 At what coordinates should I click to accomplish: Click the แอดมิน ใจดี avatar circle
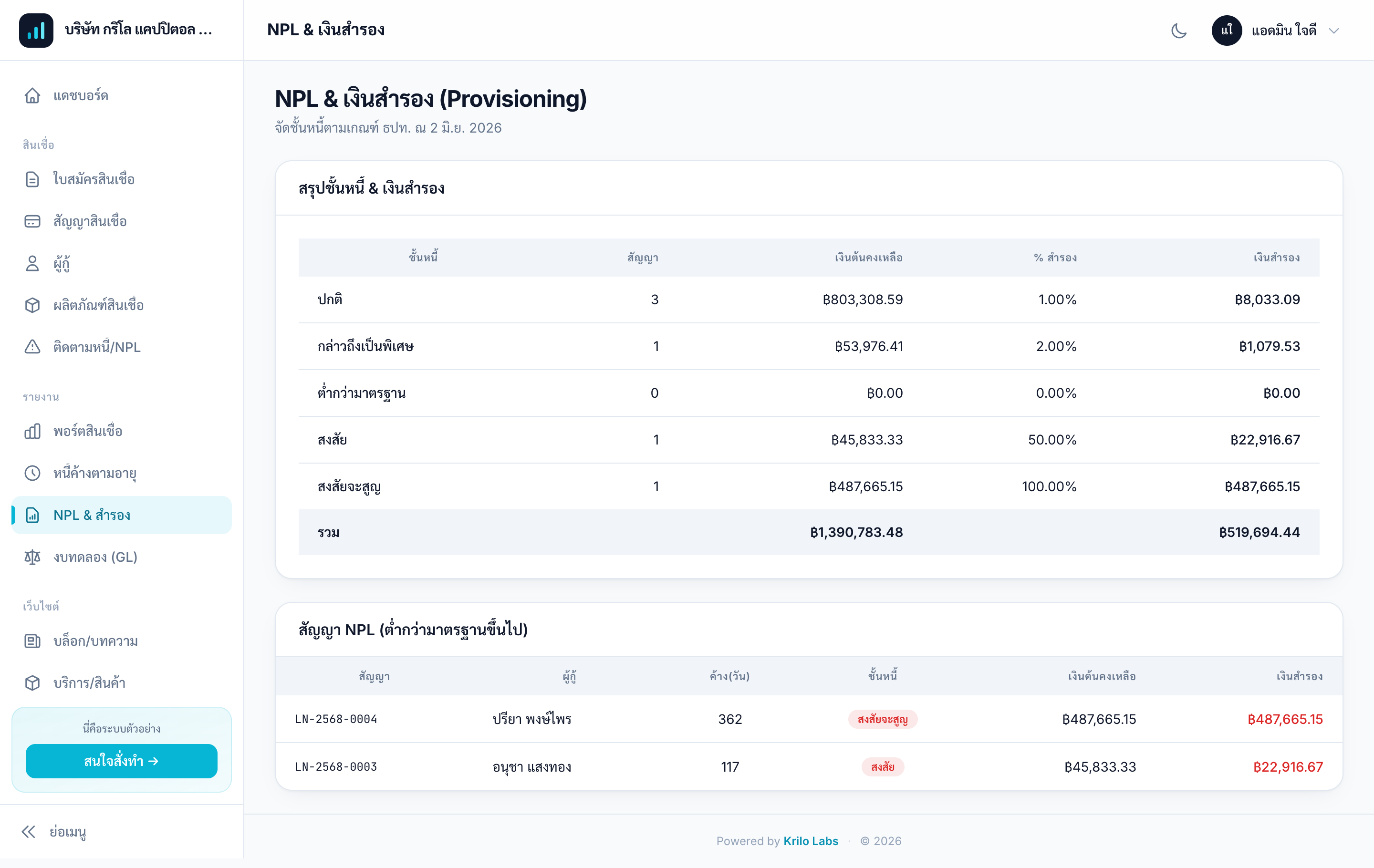1226,30
